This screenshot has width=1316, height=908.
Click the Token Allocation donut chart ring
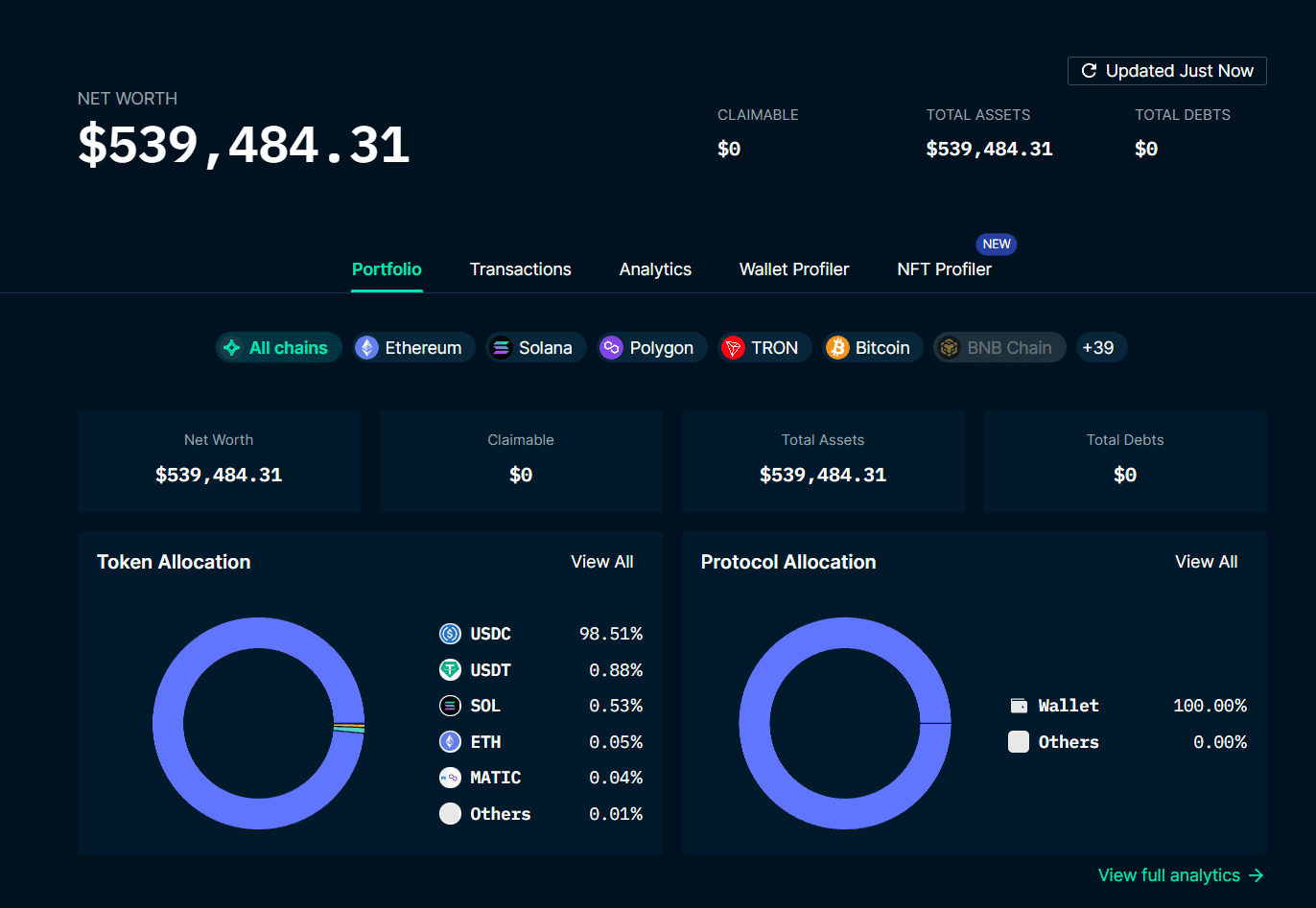point(168,724)
